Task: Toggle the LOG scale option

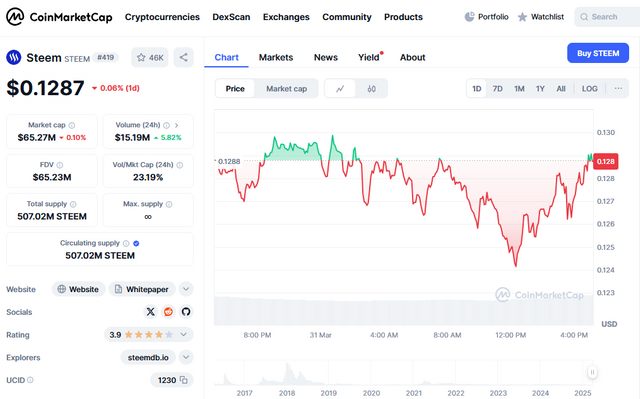Action: (589, 89)
